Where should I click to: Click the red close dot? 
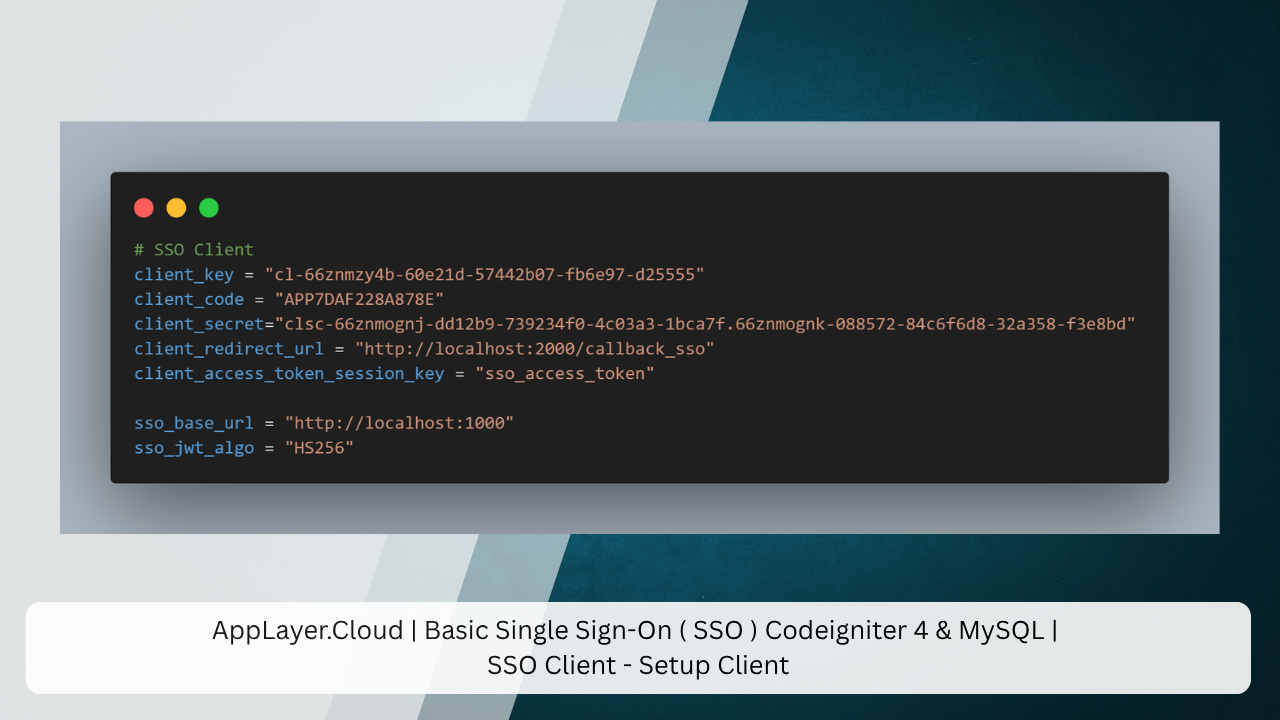click(x=144, y=208)
